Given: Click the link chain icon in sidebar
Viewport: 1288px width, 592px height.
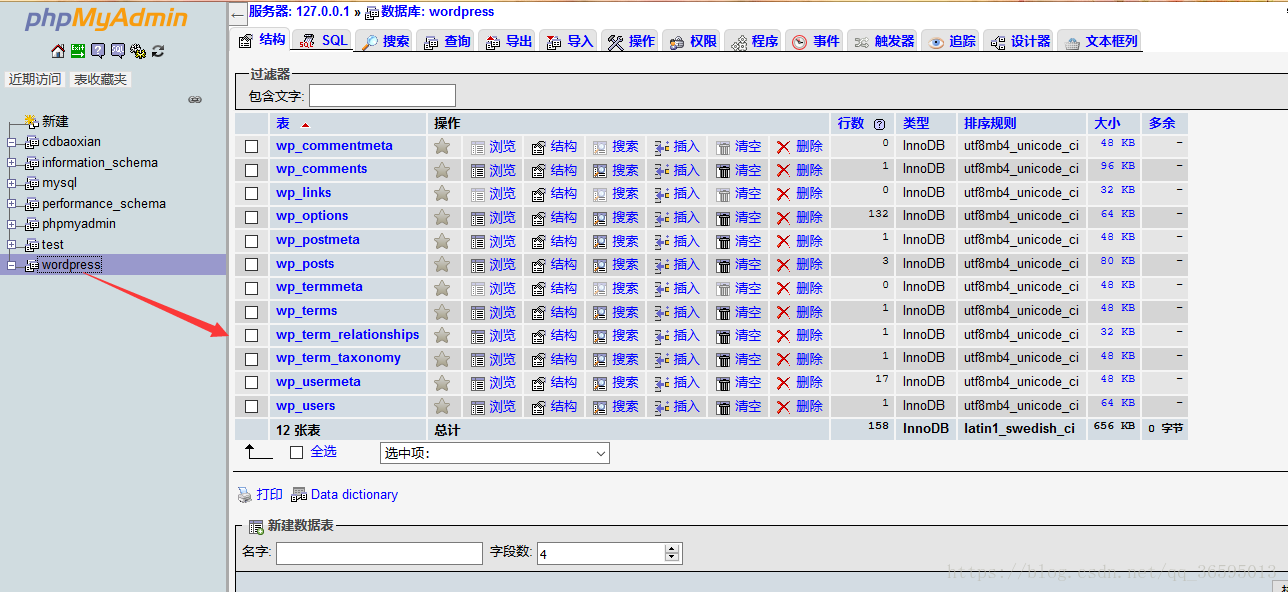Looking at the screenshot, I should (195, 99).
